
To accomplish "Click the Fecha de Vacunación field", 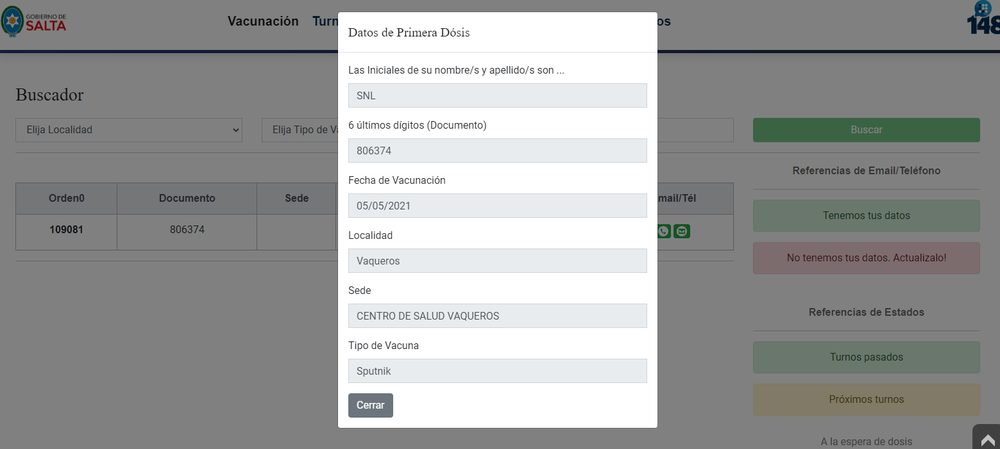I will coord(497,205).
